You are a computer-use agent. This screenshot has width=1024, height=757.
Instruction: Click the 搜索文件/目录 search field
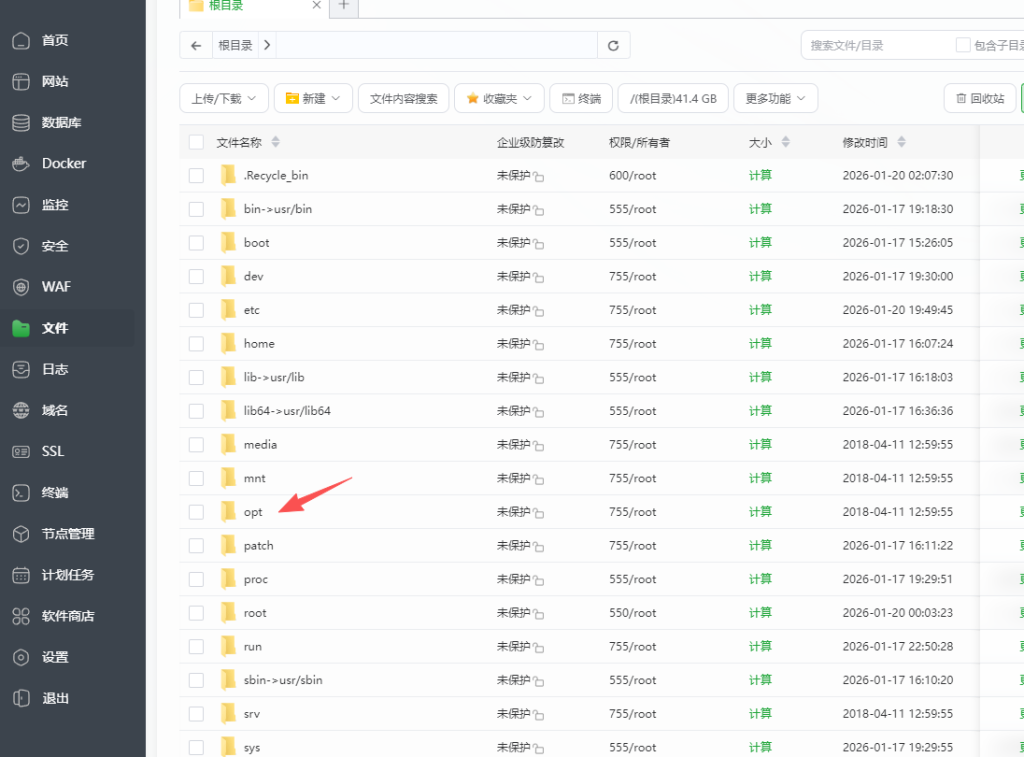point(875,45)
